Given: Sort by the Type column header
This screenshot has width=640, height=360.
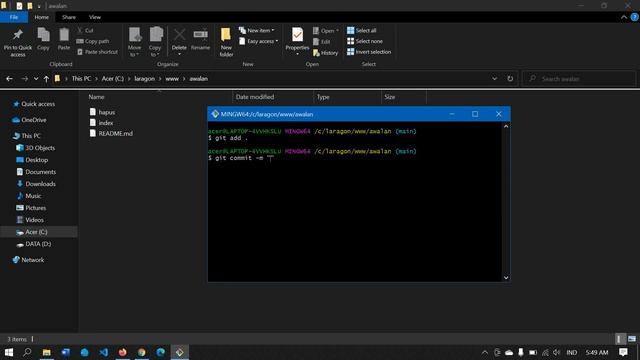Looking at the screenshot, I should pos(323,97).
